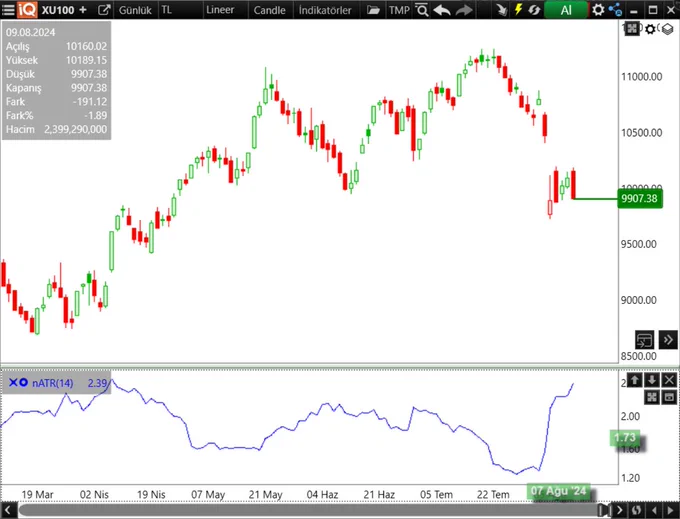Screen dimensions: 680x519
Task: Click the iQ logo icon
Action: point(27,9)
